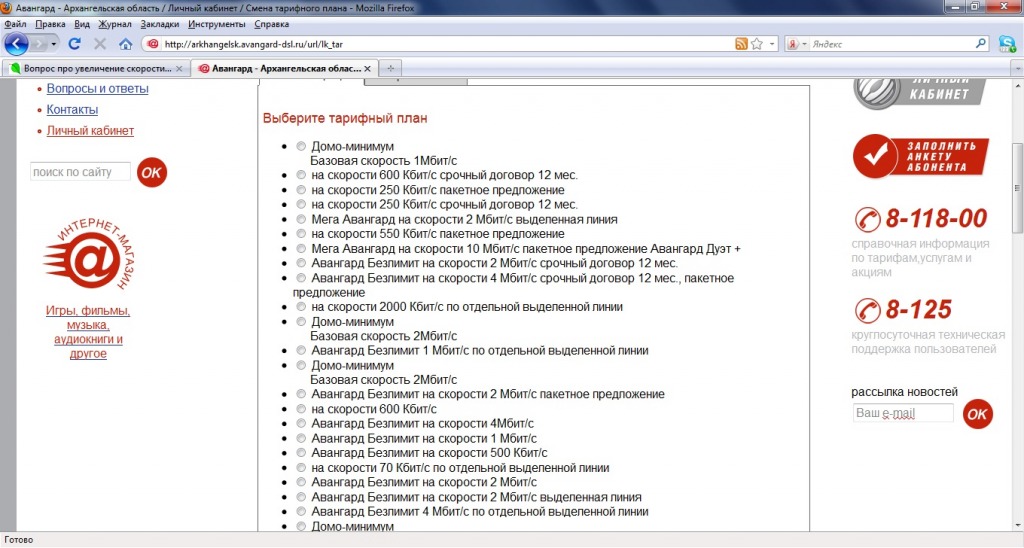
Task: Click the forward navigation arrow
Action: 39,44
